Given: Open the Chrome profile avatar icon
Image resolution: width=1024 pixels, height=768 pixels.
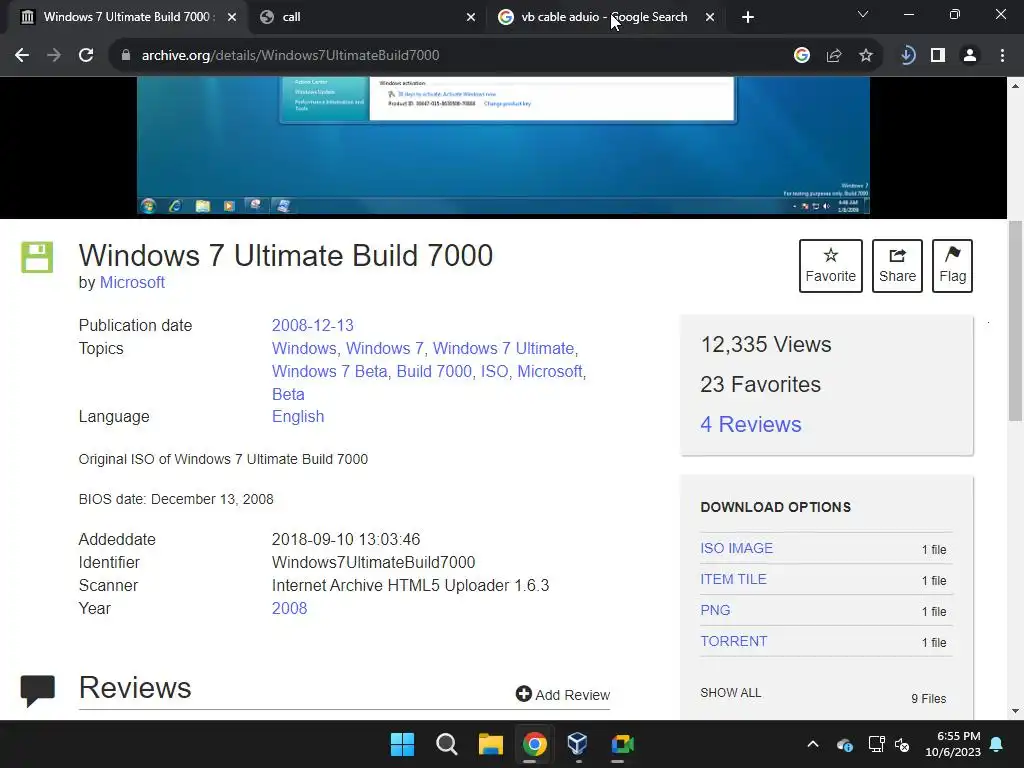Looking at the screenshot, I should pos(970,56).
